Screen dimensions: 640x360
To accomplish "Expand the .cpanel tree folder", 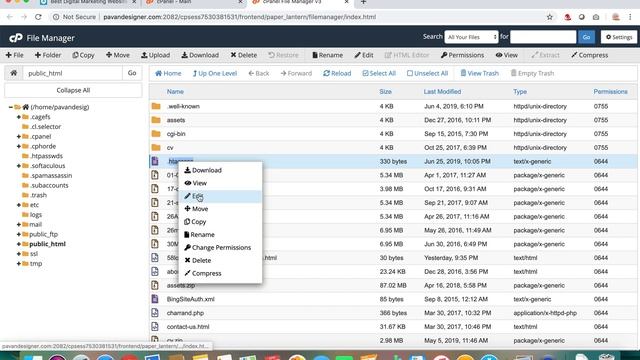I will [19, 136].
